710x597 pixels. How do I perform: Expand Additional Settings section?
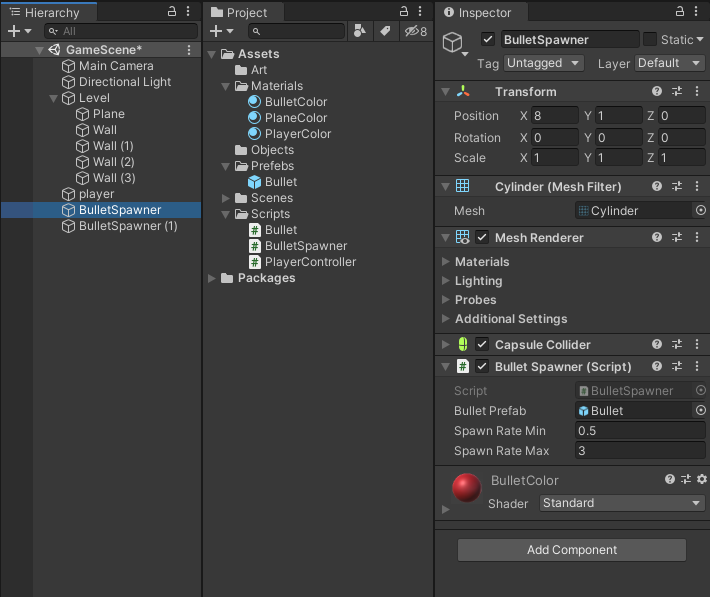(x=446, y=318)
